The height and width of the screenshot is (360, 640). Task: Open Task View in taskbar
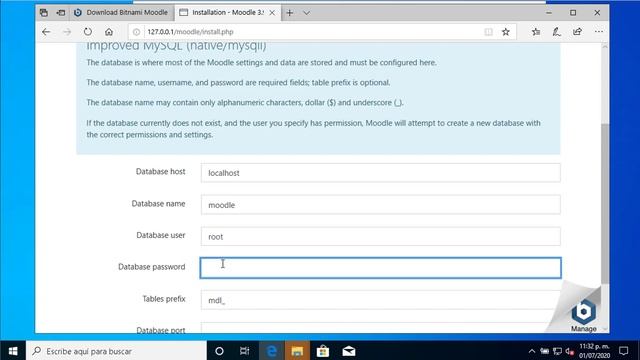tap(244, 351)
